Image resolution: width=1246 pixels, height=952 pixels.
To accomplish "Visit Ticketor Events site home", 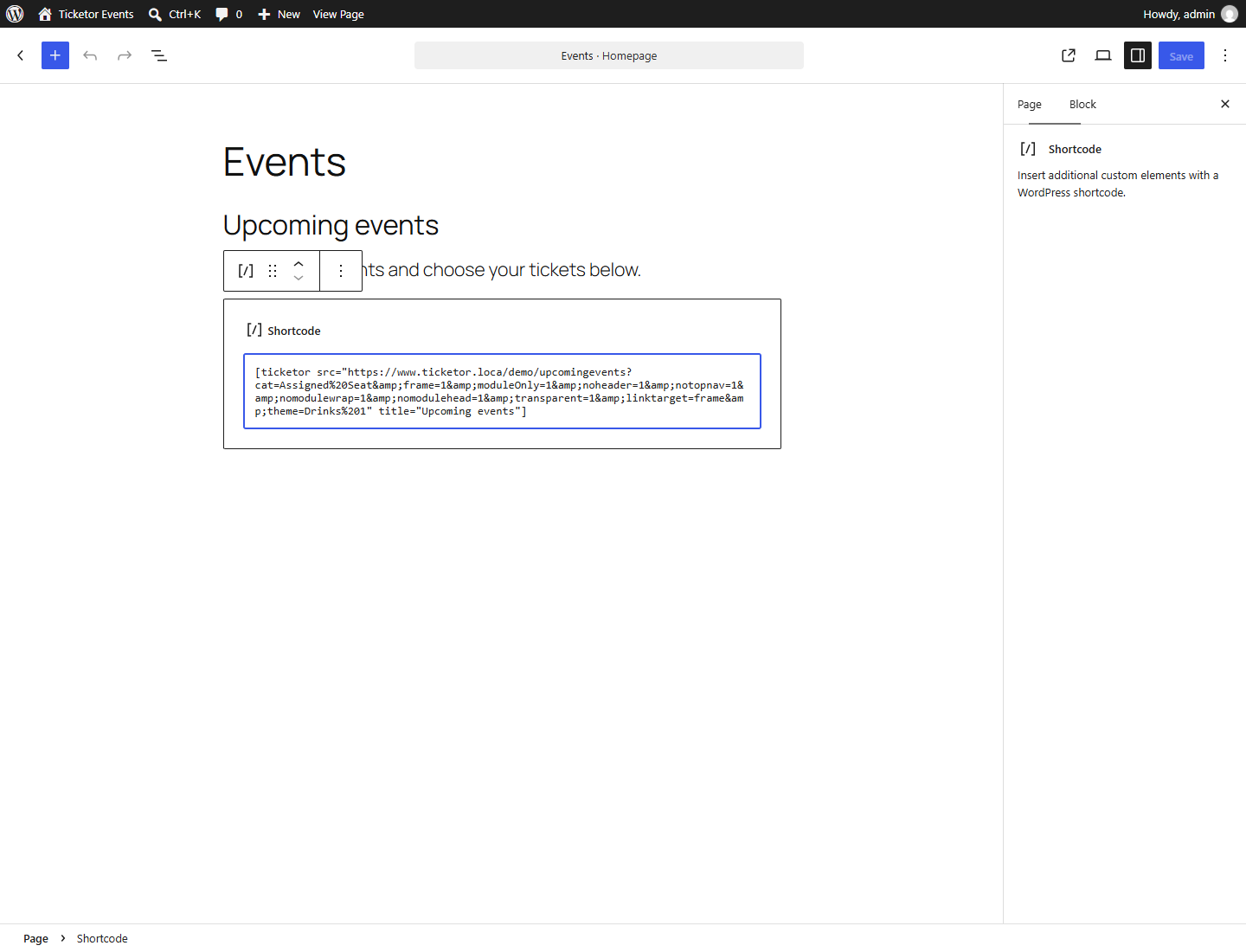I will (86, 14).
